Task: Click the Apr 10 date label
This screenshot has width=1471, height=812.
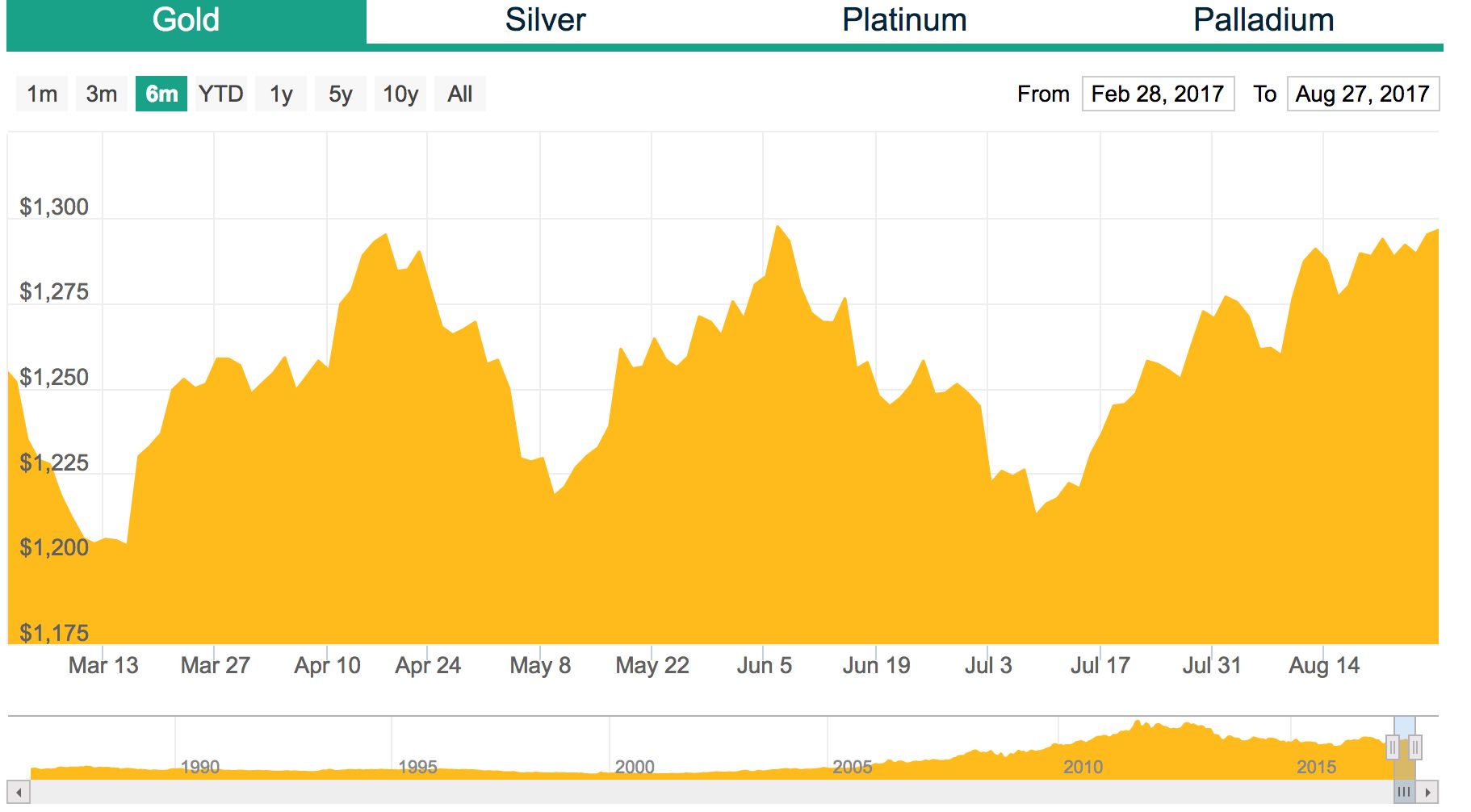Action: point(327,666)
